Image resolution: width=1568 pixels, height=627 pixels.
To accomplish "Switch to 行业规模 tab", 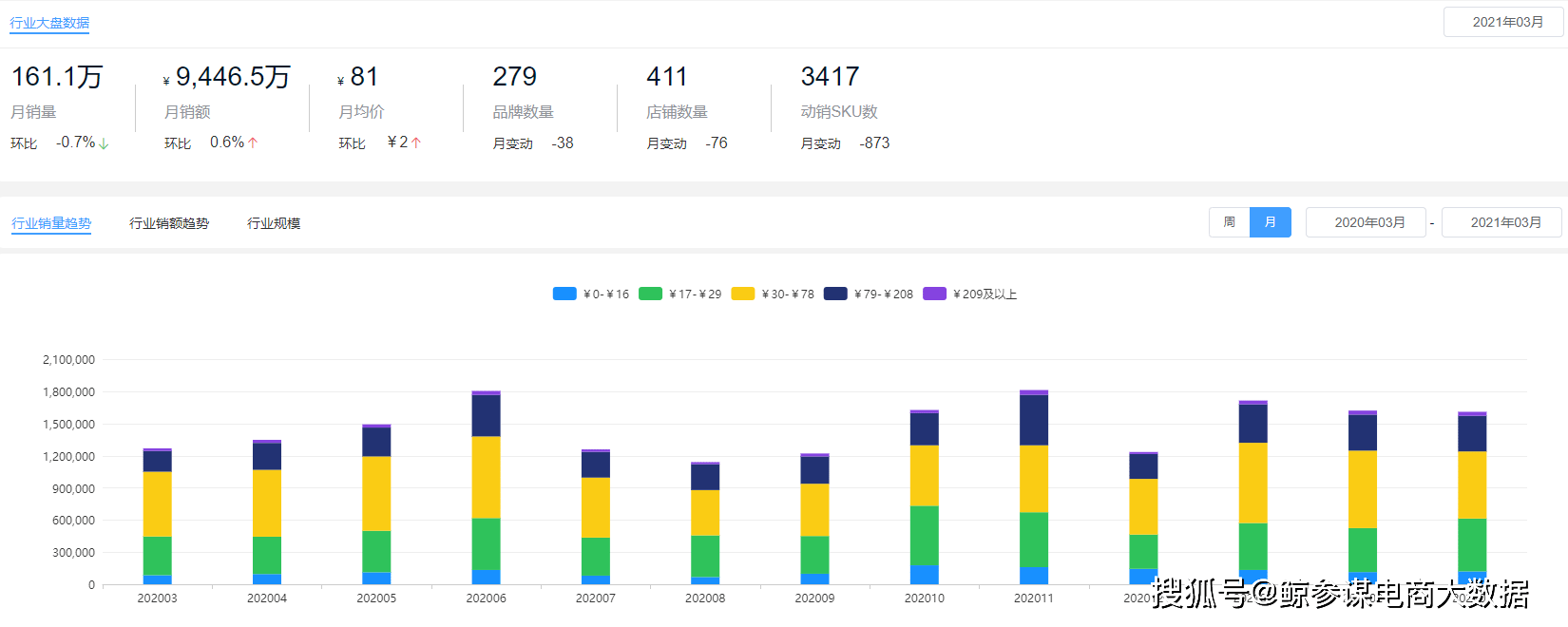I will 274,223.
